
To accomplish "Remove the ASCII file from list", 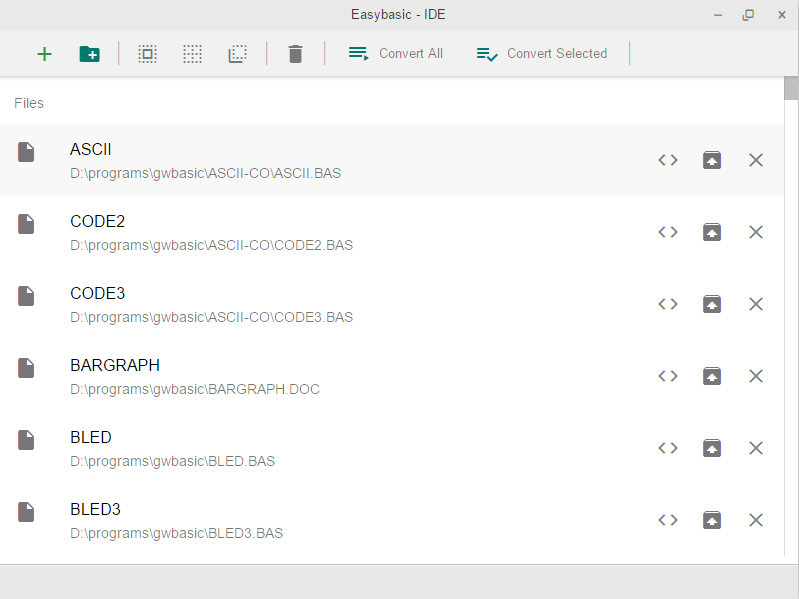I will pyautogui.click(x=756, y=160).
